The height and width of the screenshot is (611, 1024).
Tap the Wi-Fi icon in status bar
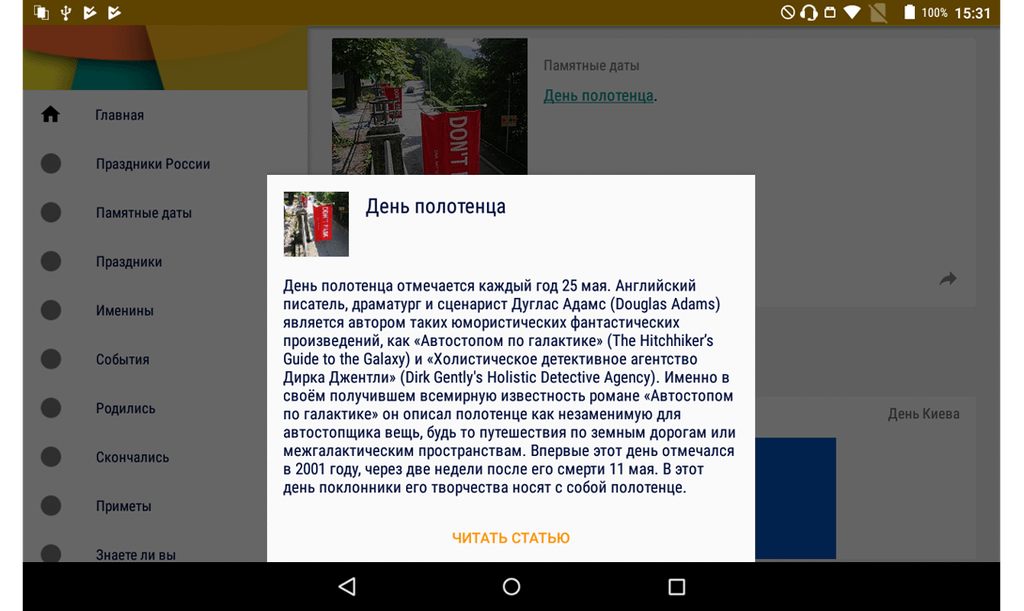(852, 12)
